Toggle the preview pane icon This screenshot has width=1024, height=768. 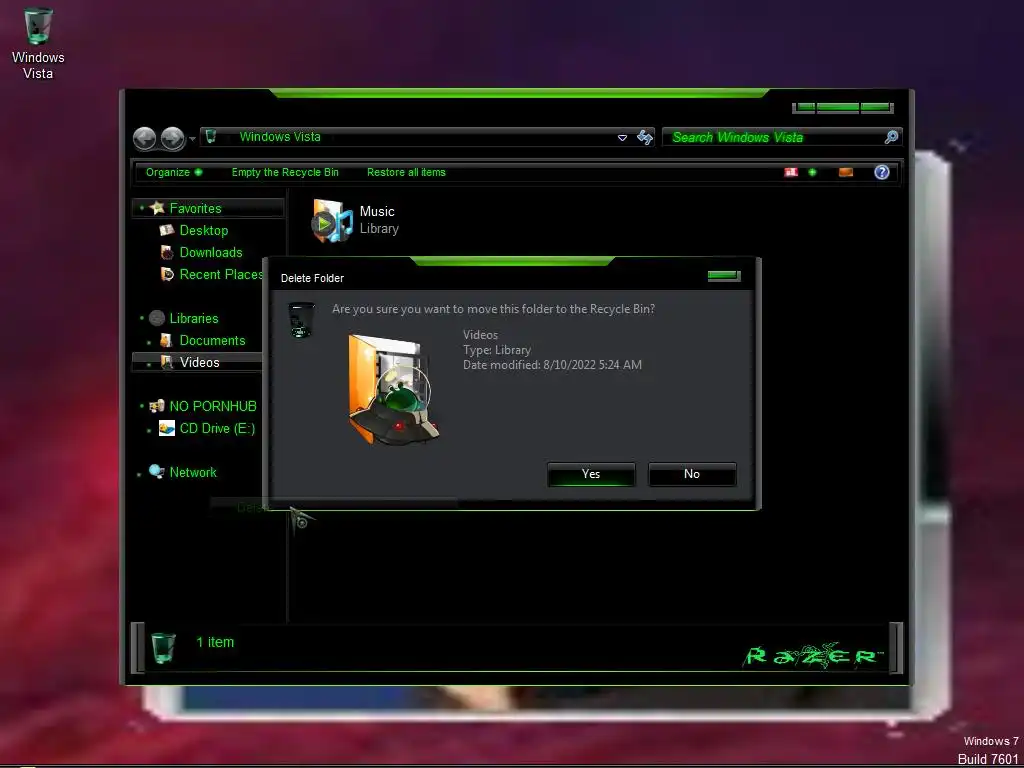coord(846,172)
